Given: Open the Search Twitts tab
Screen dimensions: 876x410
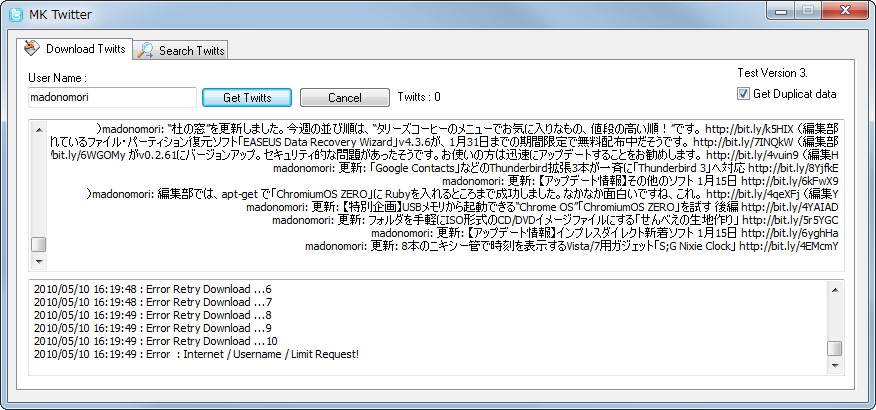Looking at the screenshot, I should coord(180,50).
